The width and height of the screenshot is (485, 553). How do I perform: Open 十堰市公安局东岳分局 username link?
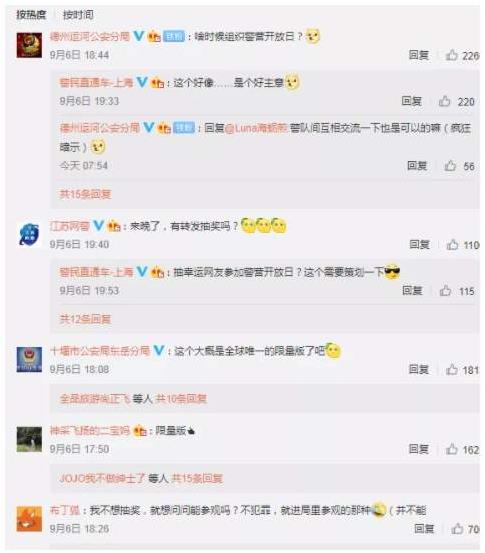click(100, 351)
